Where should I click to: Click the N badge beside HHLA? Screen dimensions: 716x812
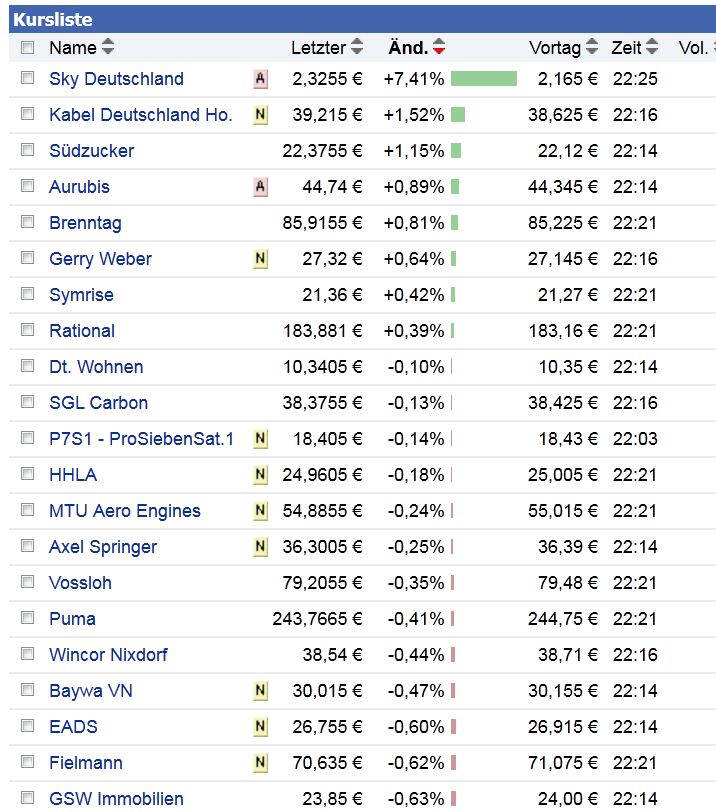pos(261,475)
